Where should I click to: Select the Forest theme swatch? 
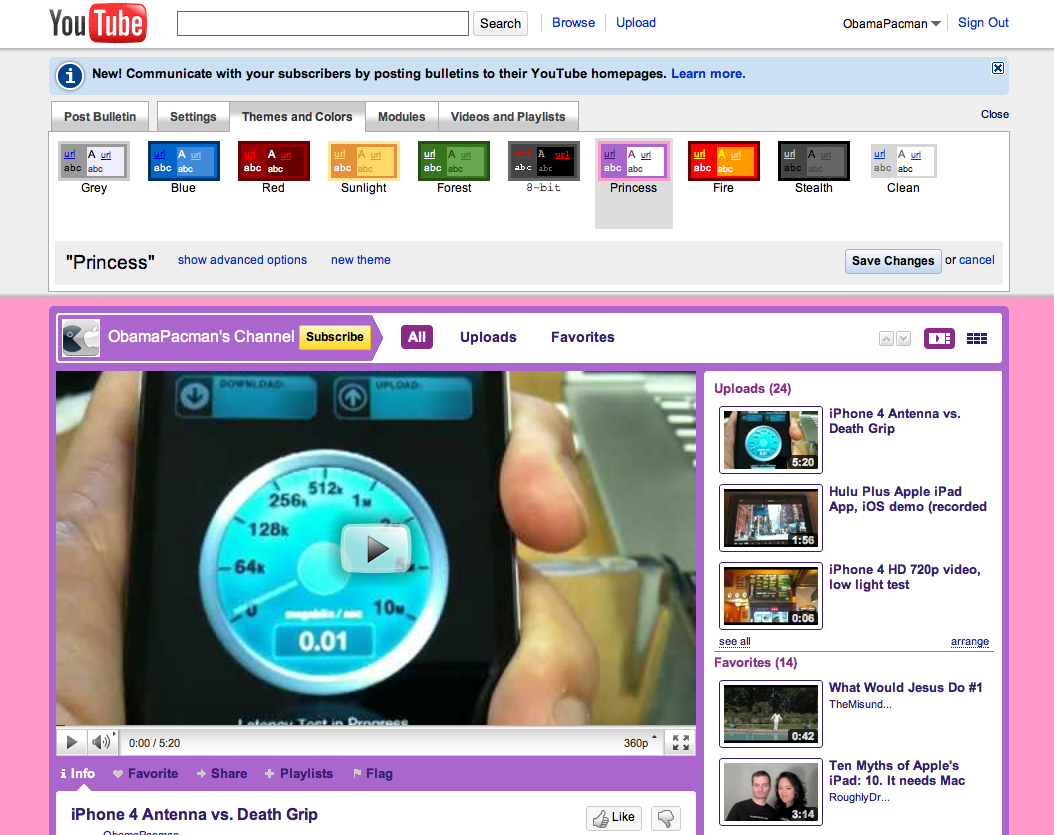click(x=454, y=161)
